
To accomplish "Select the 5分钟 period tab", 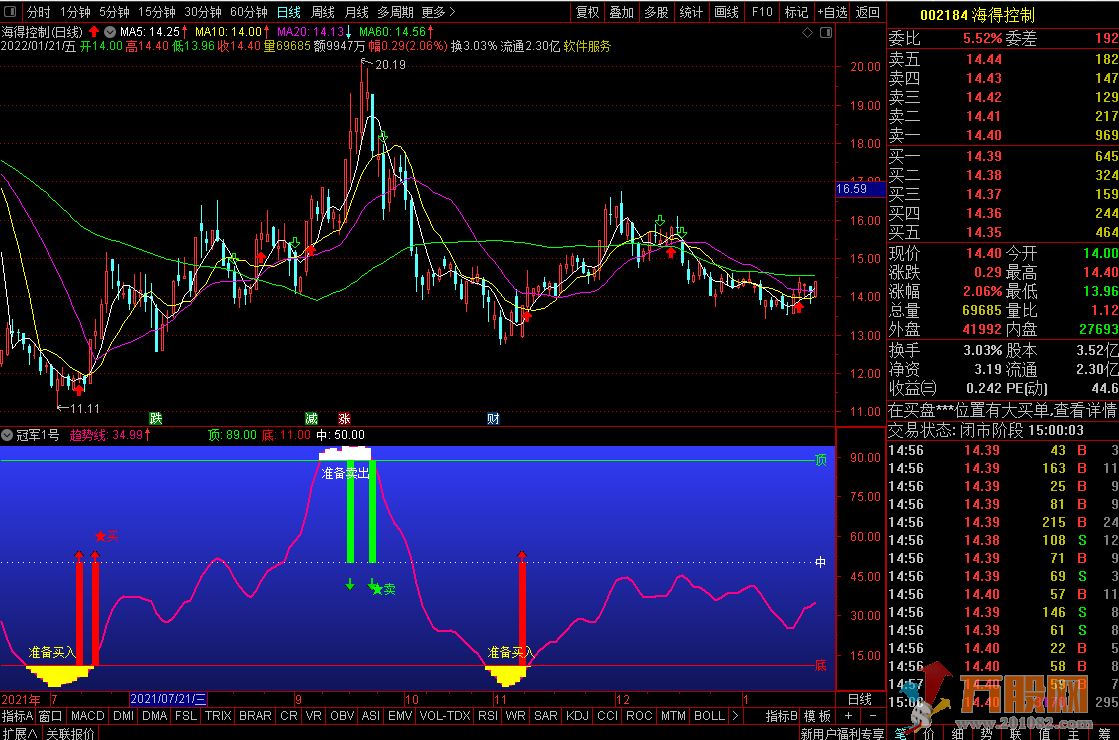I will pyautogui.click(x=114, y=12).
